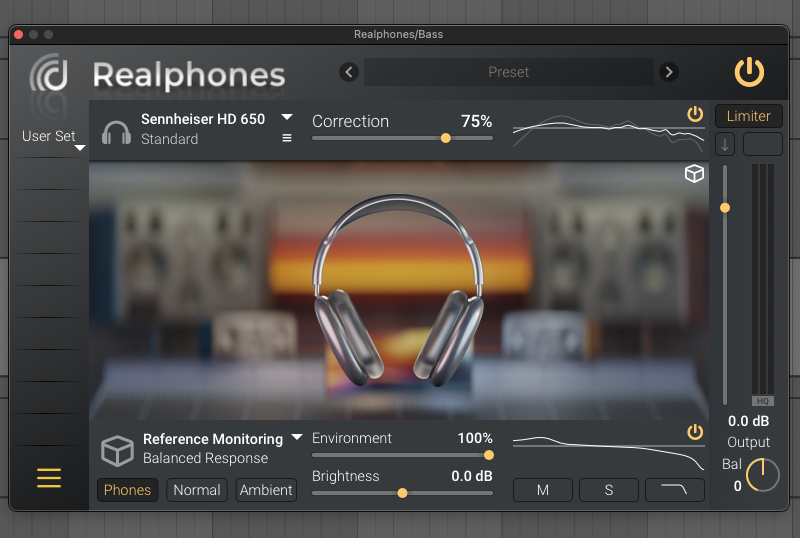Image resolution: width=800 pixels, height=538 pixels.
Task: Open the hamburger menu at the sidebar bottom
Action: (49, 478)
